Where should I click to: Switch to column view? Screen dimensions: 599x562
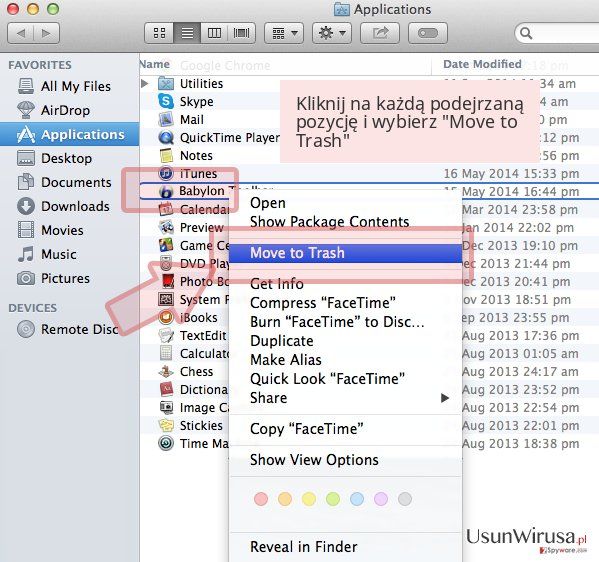point(214,33)
